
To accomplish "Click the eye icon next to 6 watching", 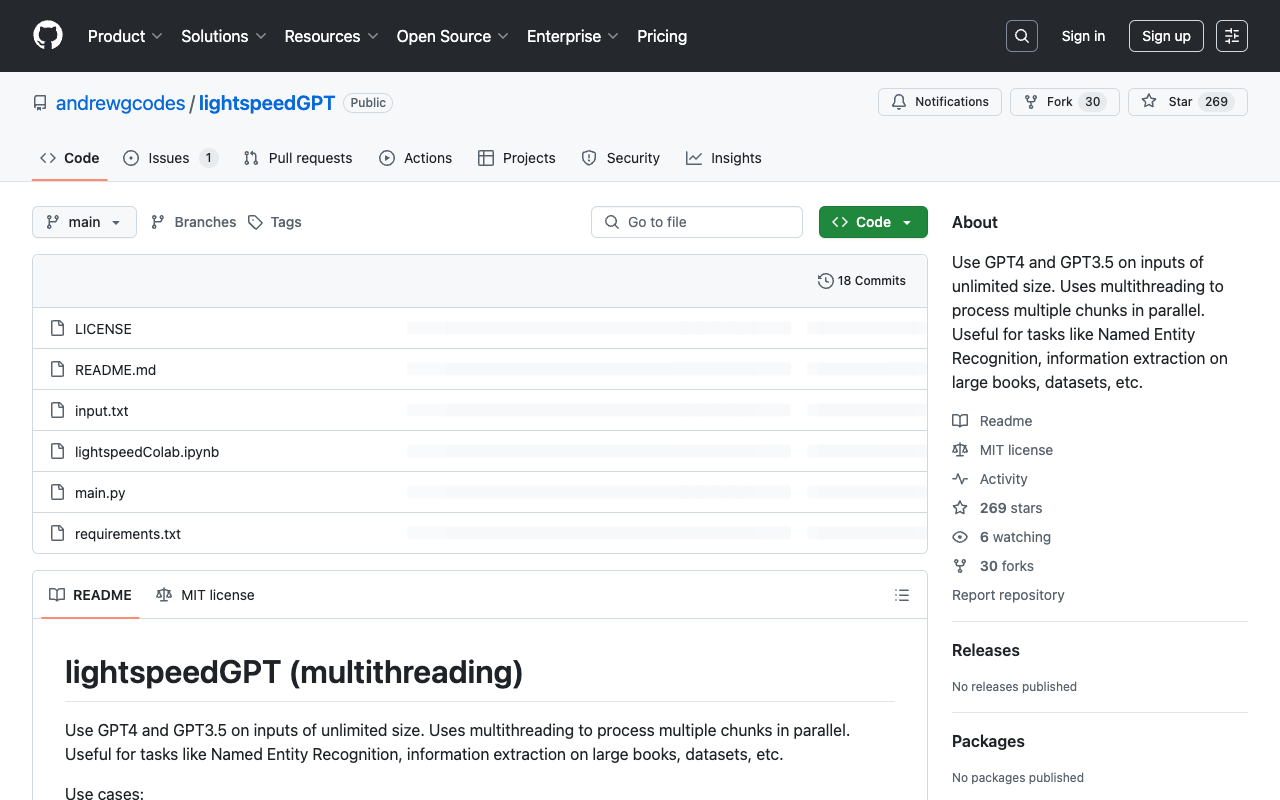I will 960,537.
